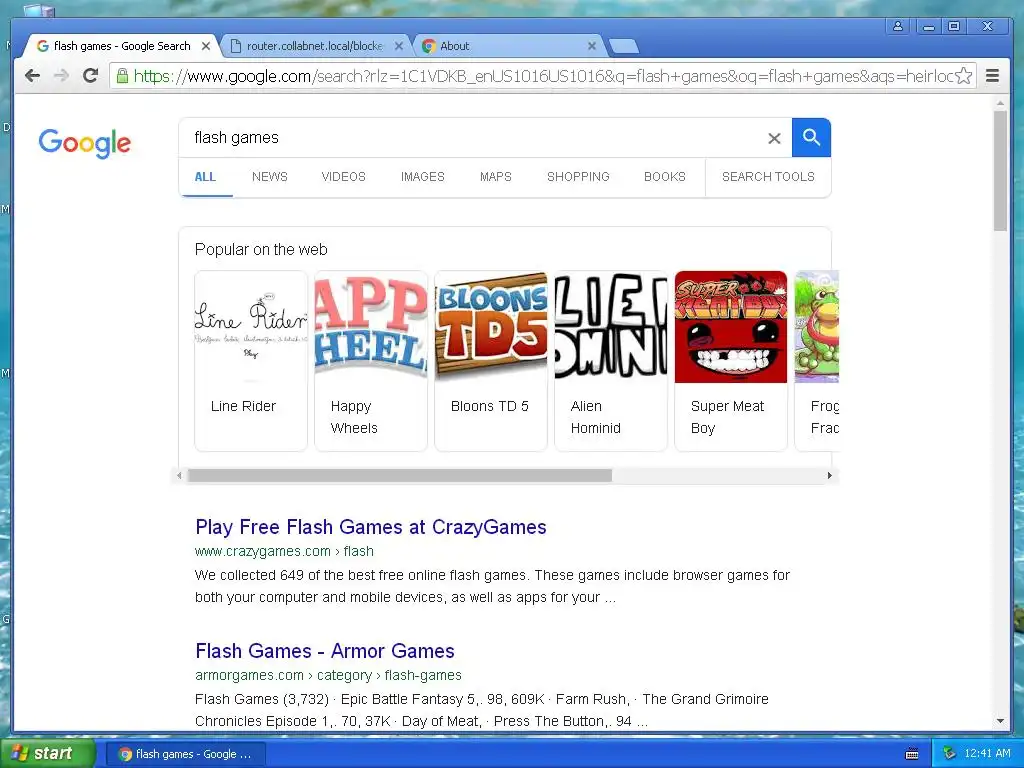Open the Happy Wheels game thumbnail
Image resolution: width=1024 pixels, height=768 pixels.
click(x=371, y=360)
